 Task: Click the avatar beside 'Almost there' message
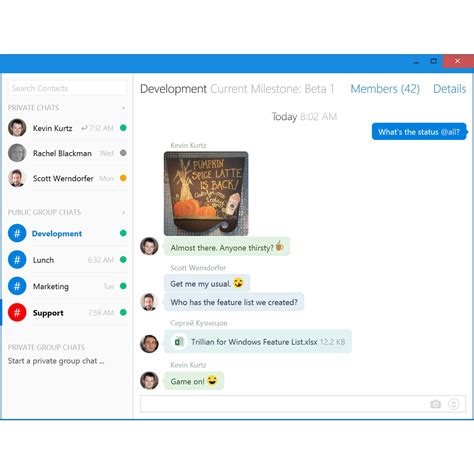coord(149,246)
